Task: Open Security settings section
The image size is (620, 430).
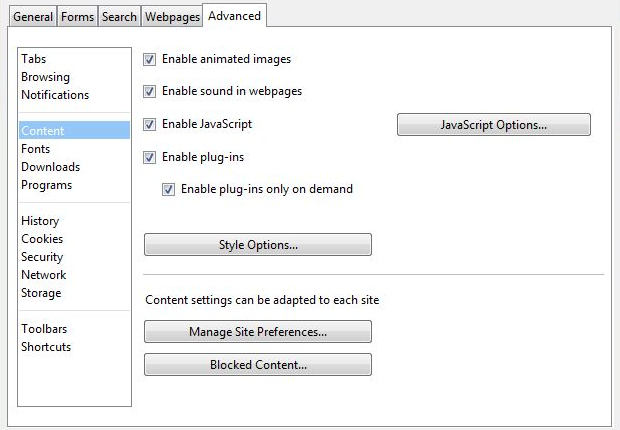Action: pyautogui.click(x=74, y=257)
